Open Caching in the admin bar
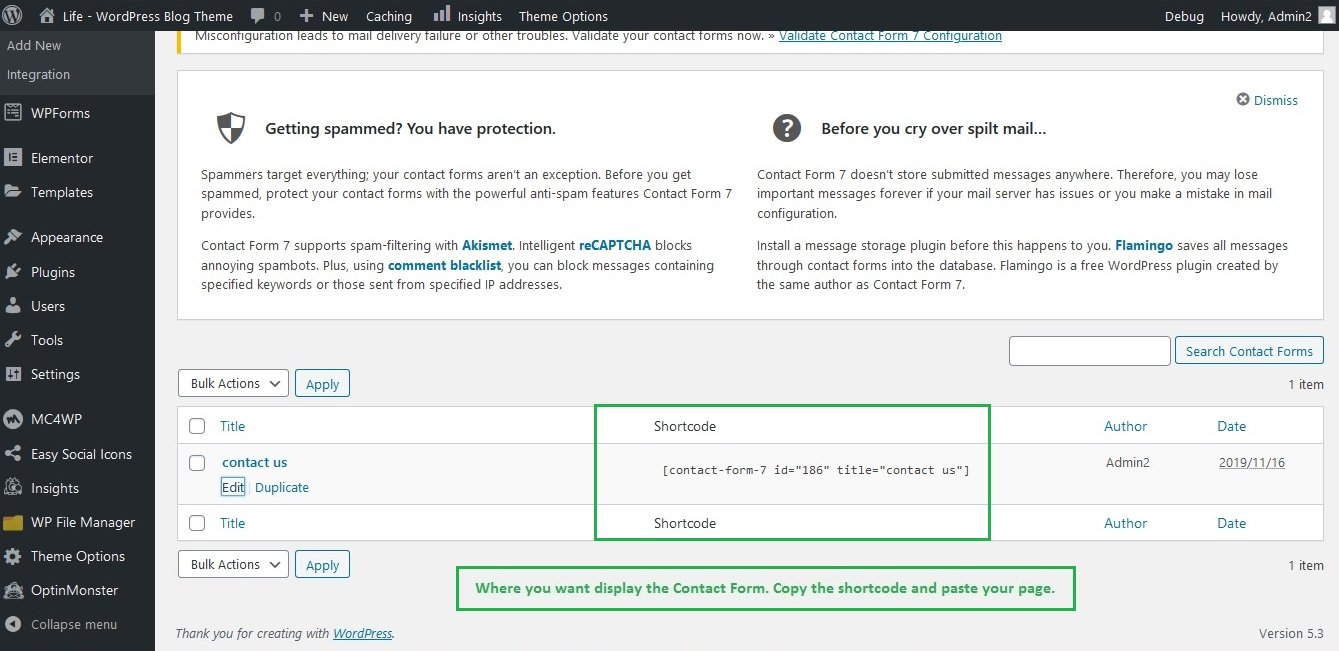This screenshot has width=1339, height=651. [389, 16]
